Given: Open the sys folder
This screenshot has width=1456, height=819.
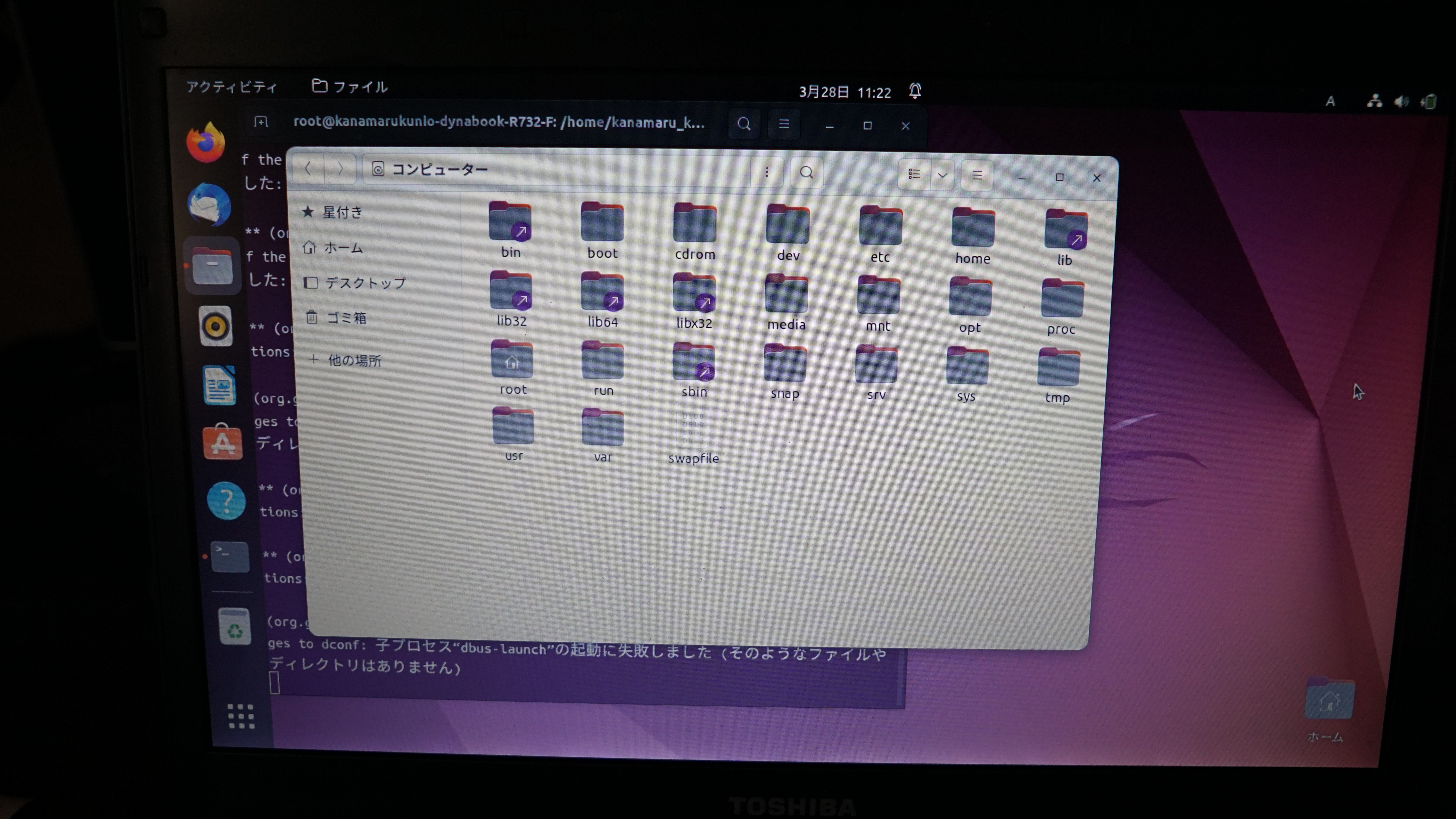Looking at the screenshot, I should [x=967, y=375].
